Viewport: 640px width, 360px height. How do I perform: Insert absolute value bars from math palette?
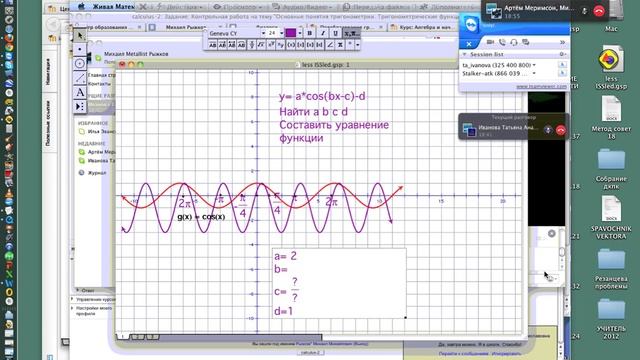tap(320, 45)
